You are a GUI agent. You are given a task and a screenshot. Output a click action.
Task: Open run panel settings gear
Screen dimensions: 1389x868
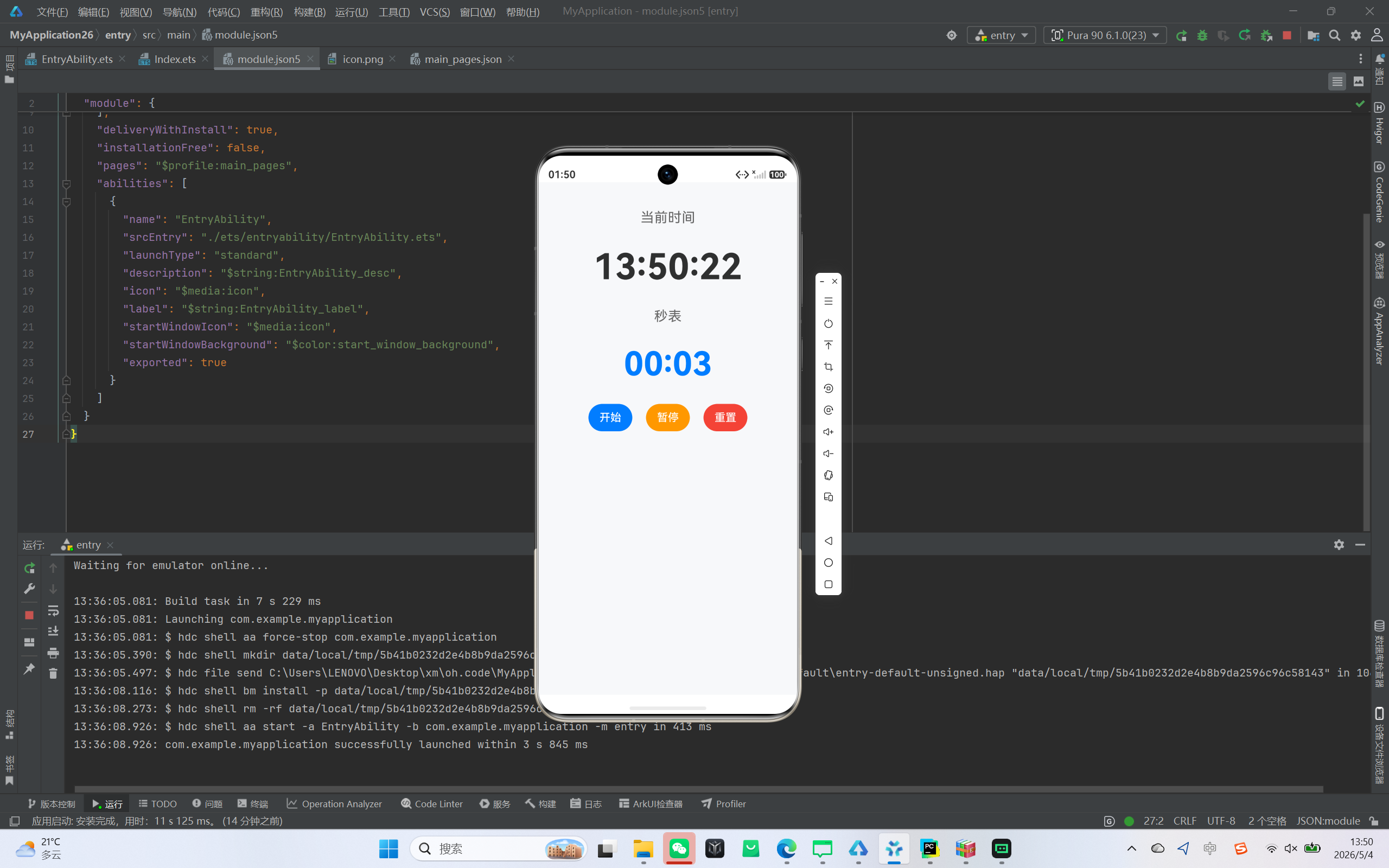pos(1339,545)
